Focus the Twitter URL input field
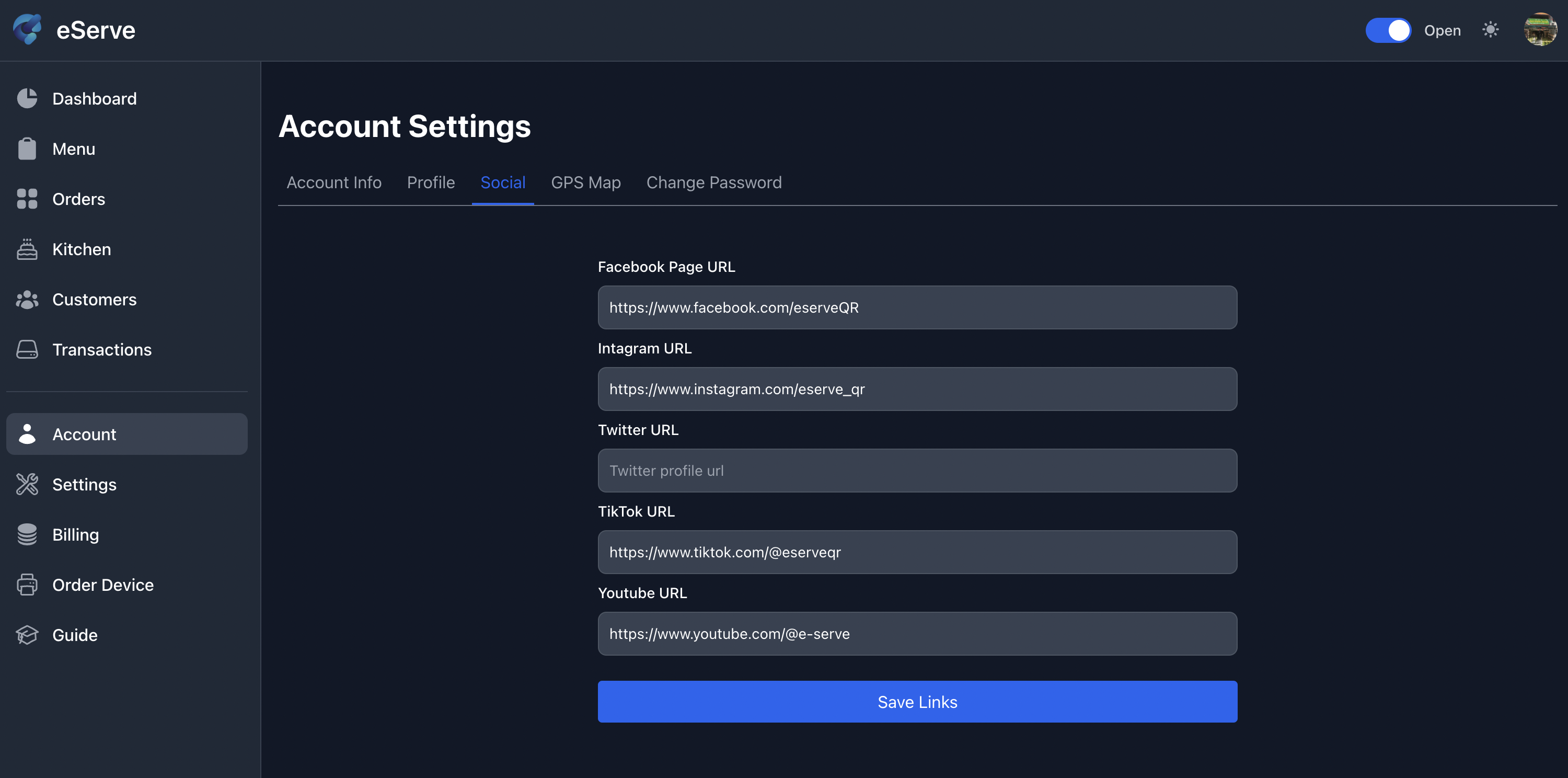1568x778 pixels. (917, 471)
